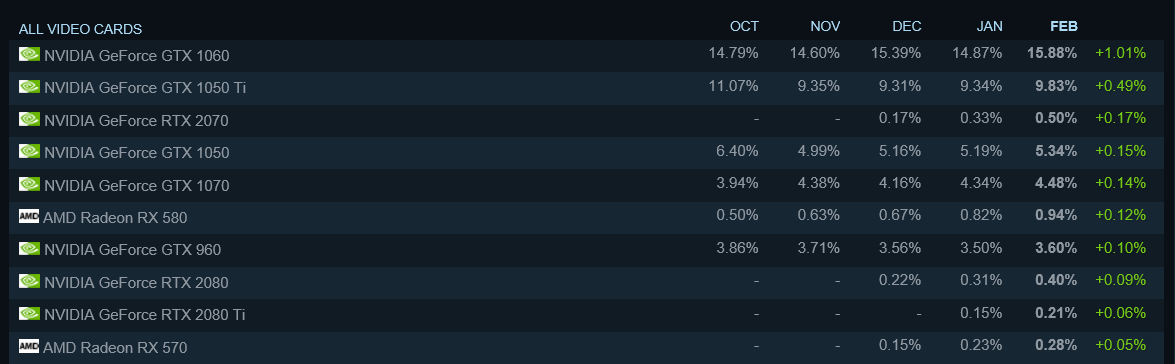Select the JAN column header
Image resolution: width=1175 pixels, height=364 pixels.
point(989,26)
